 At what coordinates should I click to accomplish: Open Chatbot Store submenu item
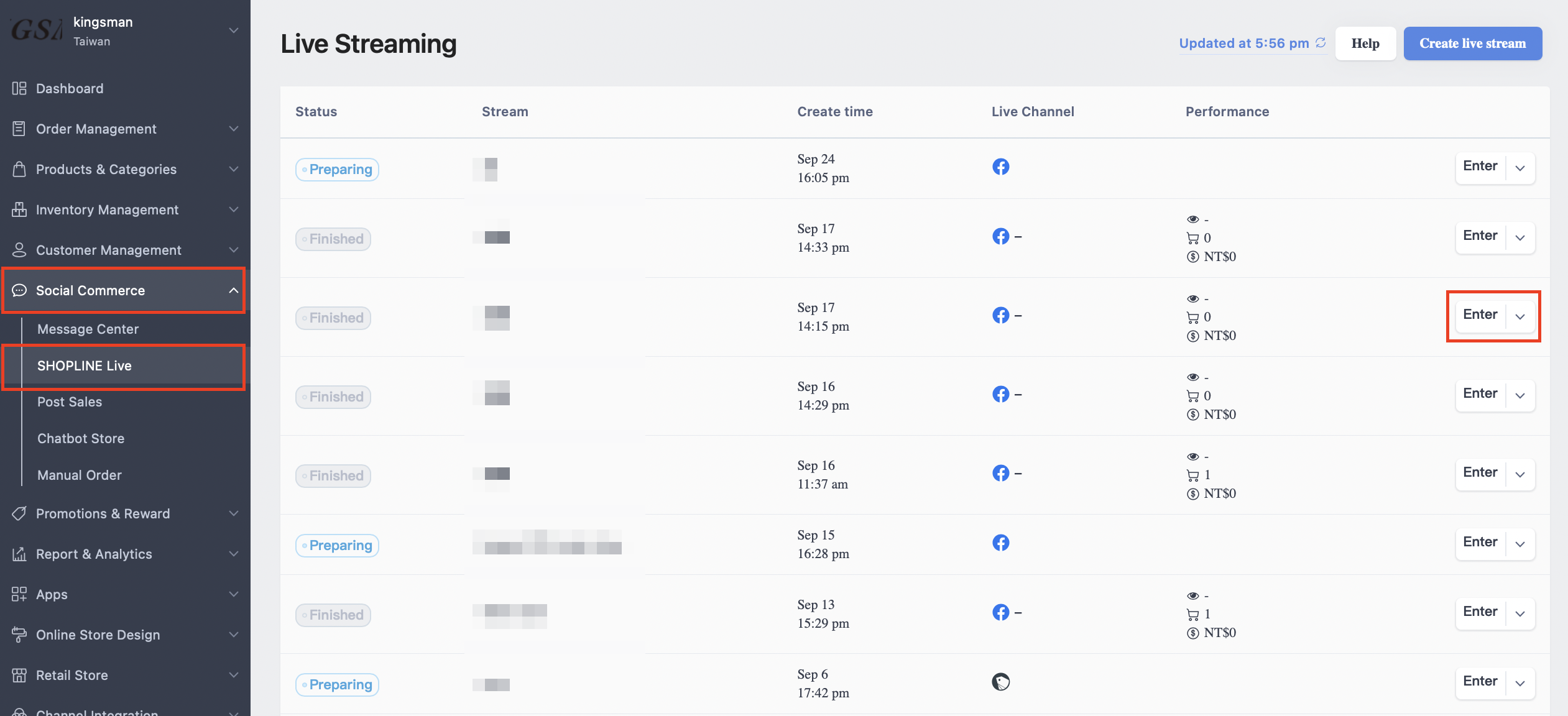[81, 438]
